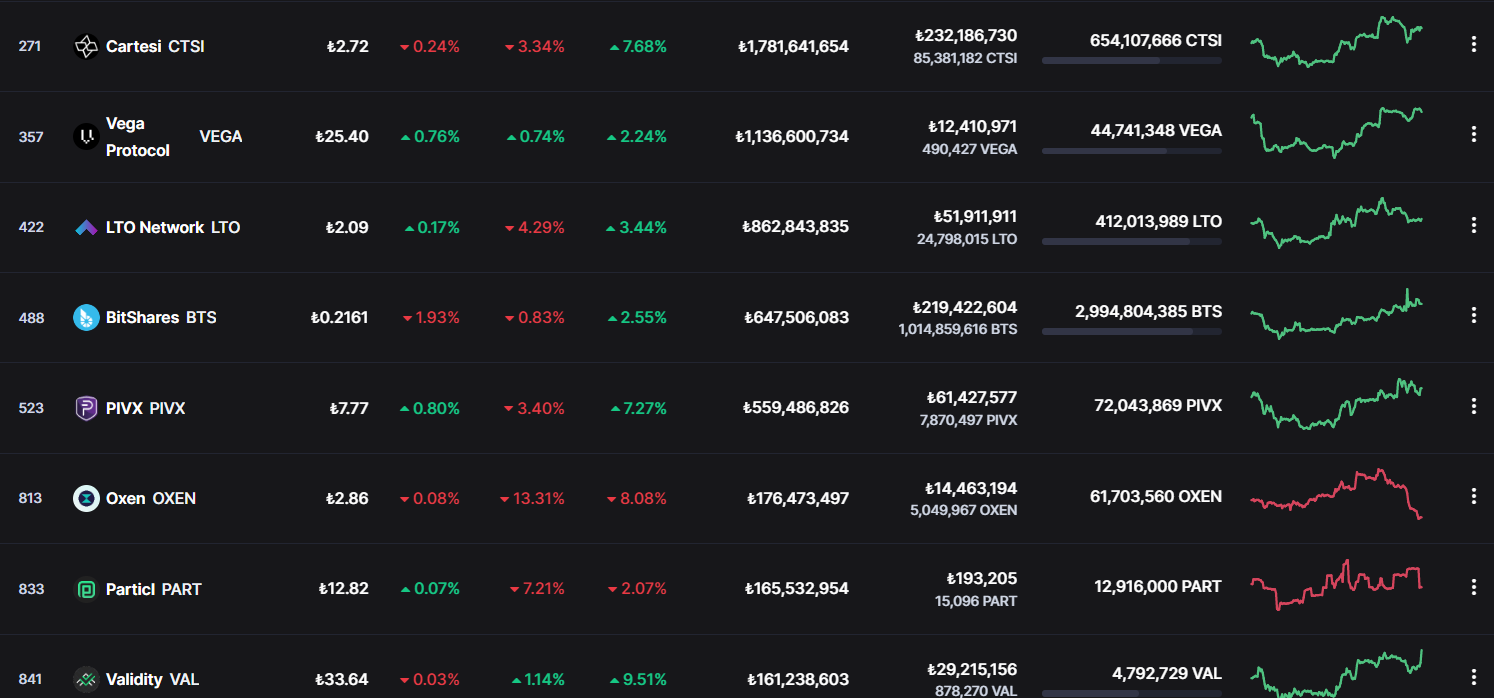The width and height of the screenshot is (1494, 698).
Task: View the BitShares 7-day sparkline chart
Action: pos(1336,314)
